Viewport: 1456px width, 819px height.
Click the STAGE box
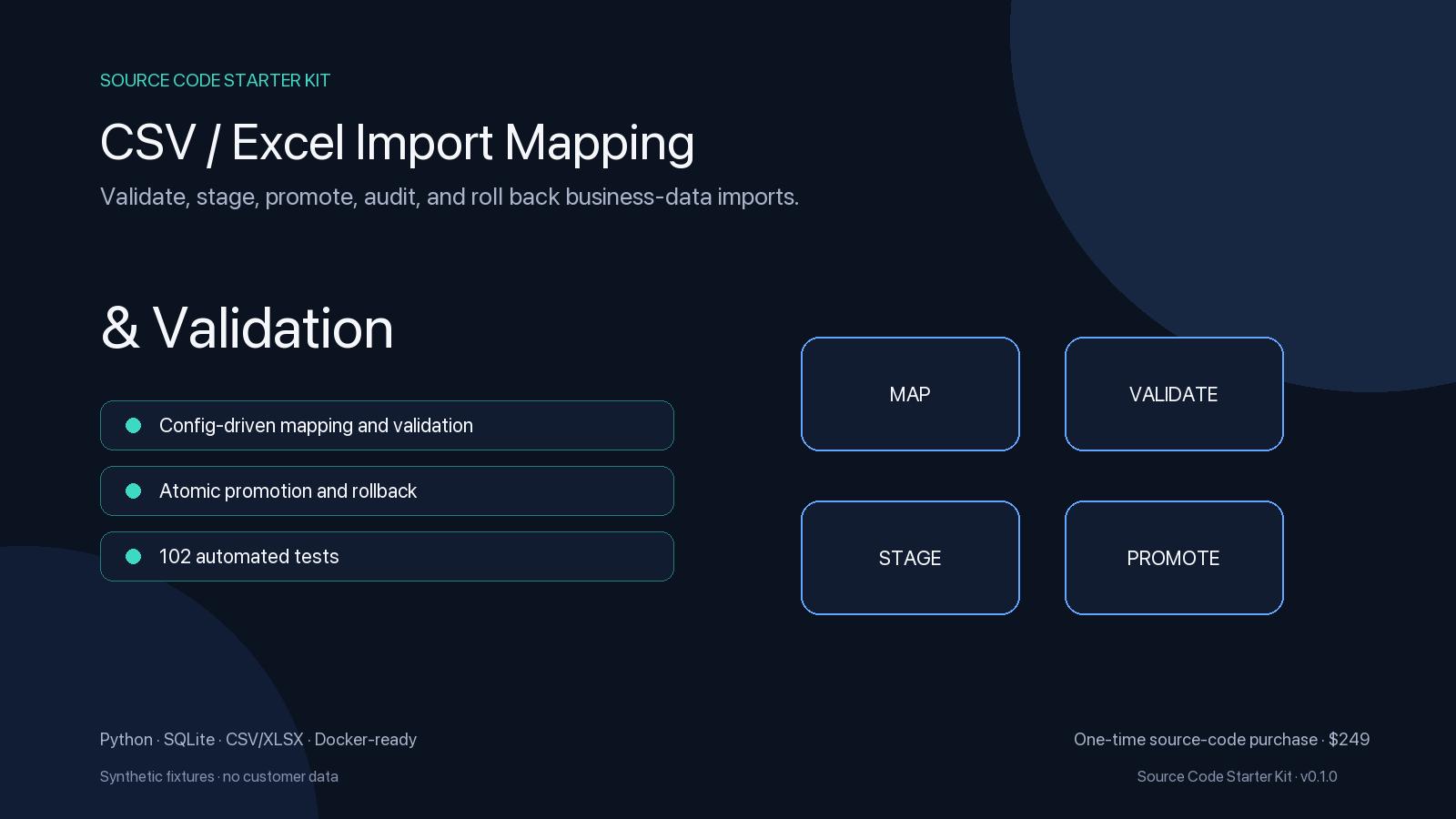[910, 558]
